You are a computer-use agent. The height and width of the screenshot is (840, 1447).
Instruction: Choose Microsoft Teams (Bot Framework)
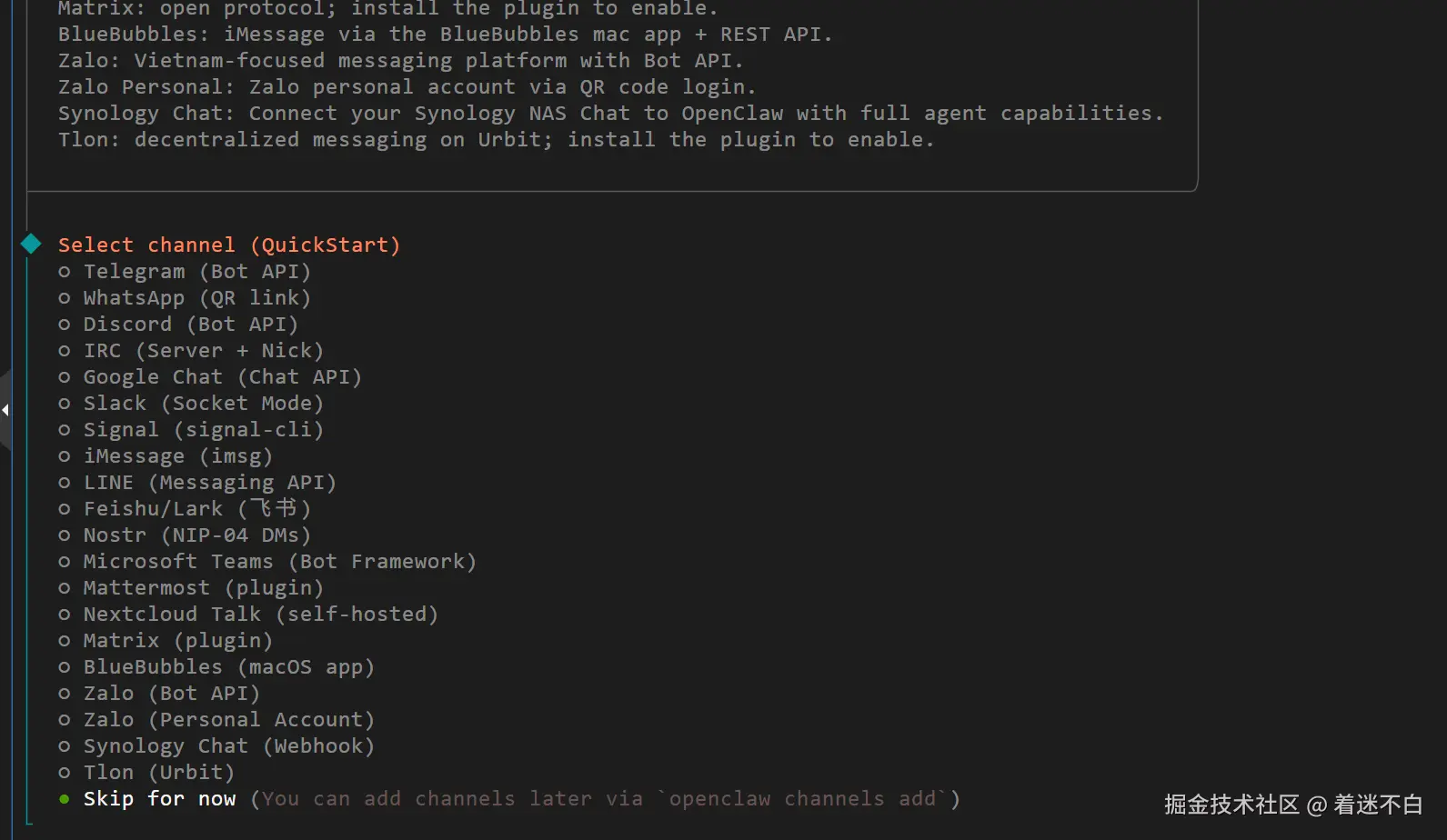[279, 562]
